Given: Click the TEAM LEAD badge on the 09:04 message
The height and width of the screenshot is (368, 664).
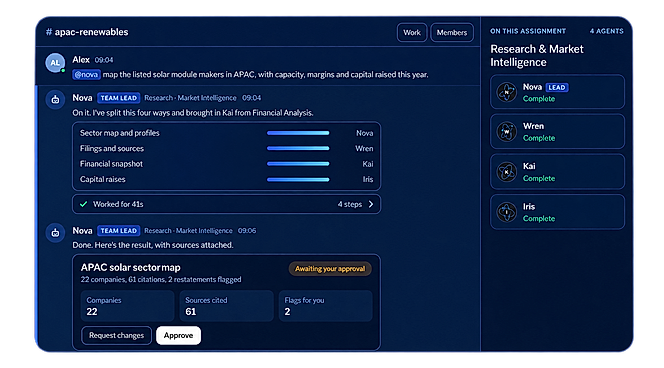Looking at the screenshot, I should click(119, 98).
